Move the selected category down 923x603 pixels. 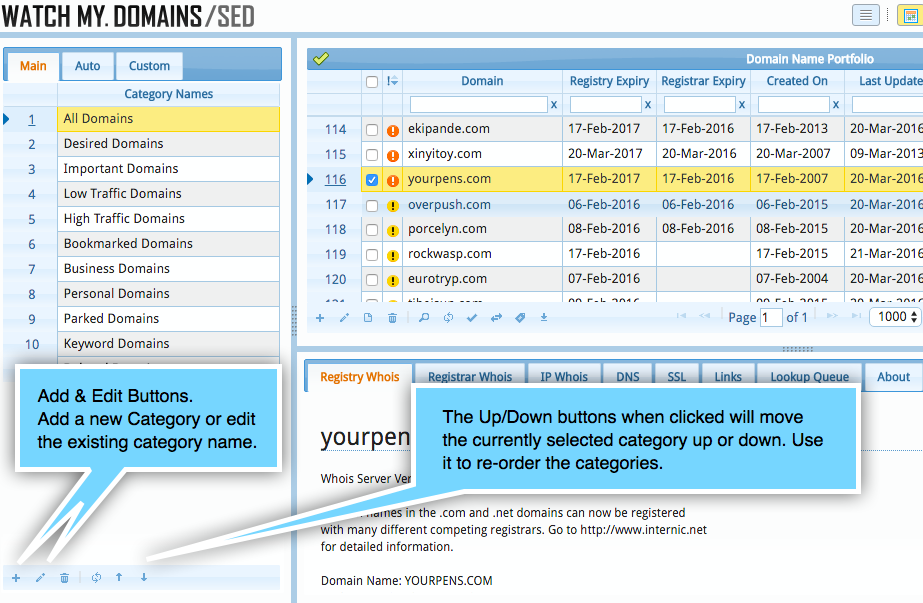pos(144,578)
